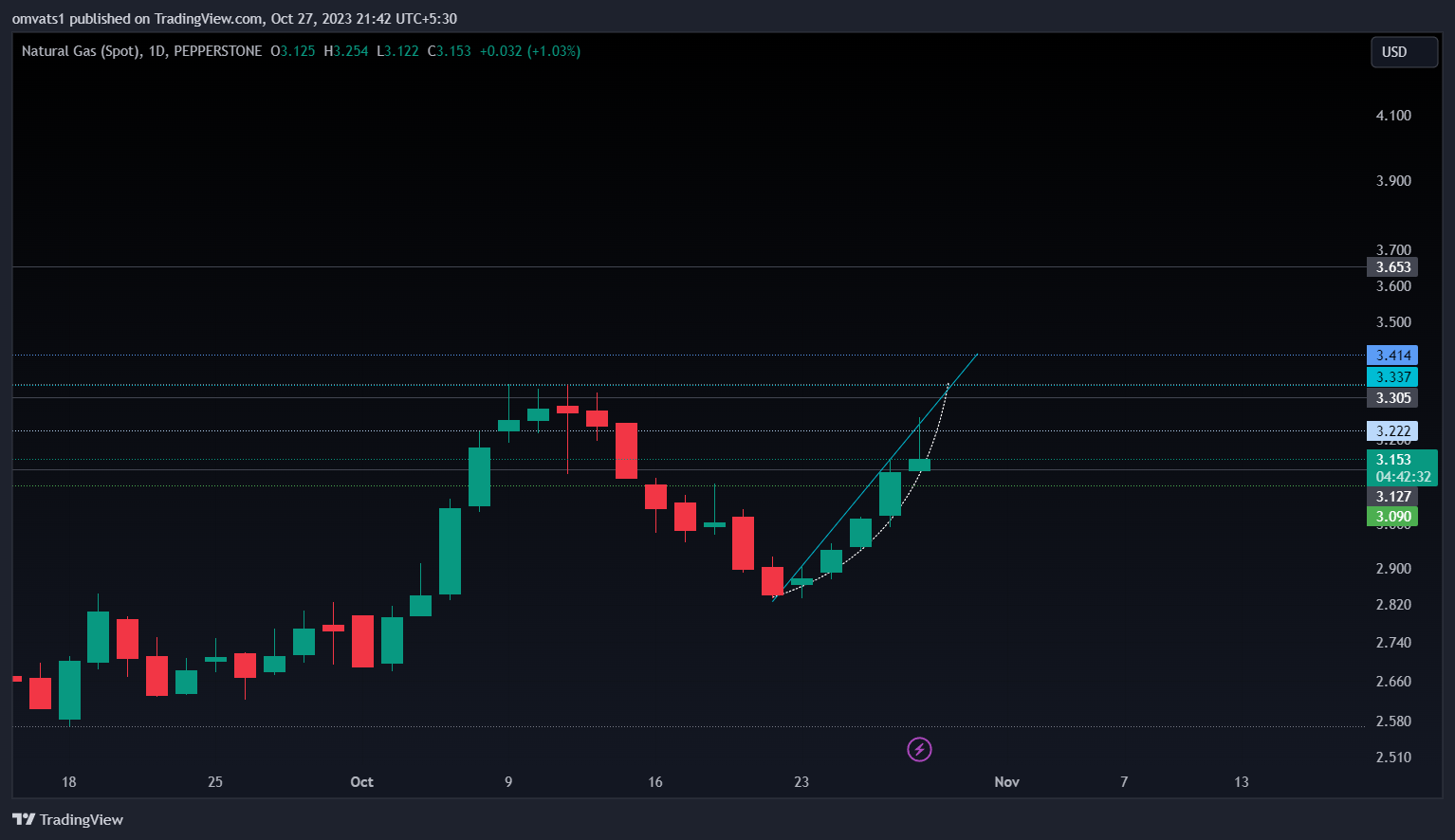Click the Nov label on time axis
Viewport: 1455px width, 840px height.
click(1007, 782)
